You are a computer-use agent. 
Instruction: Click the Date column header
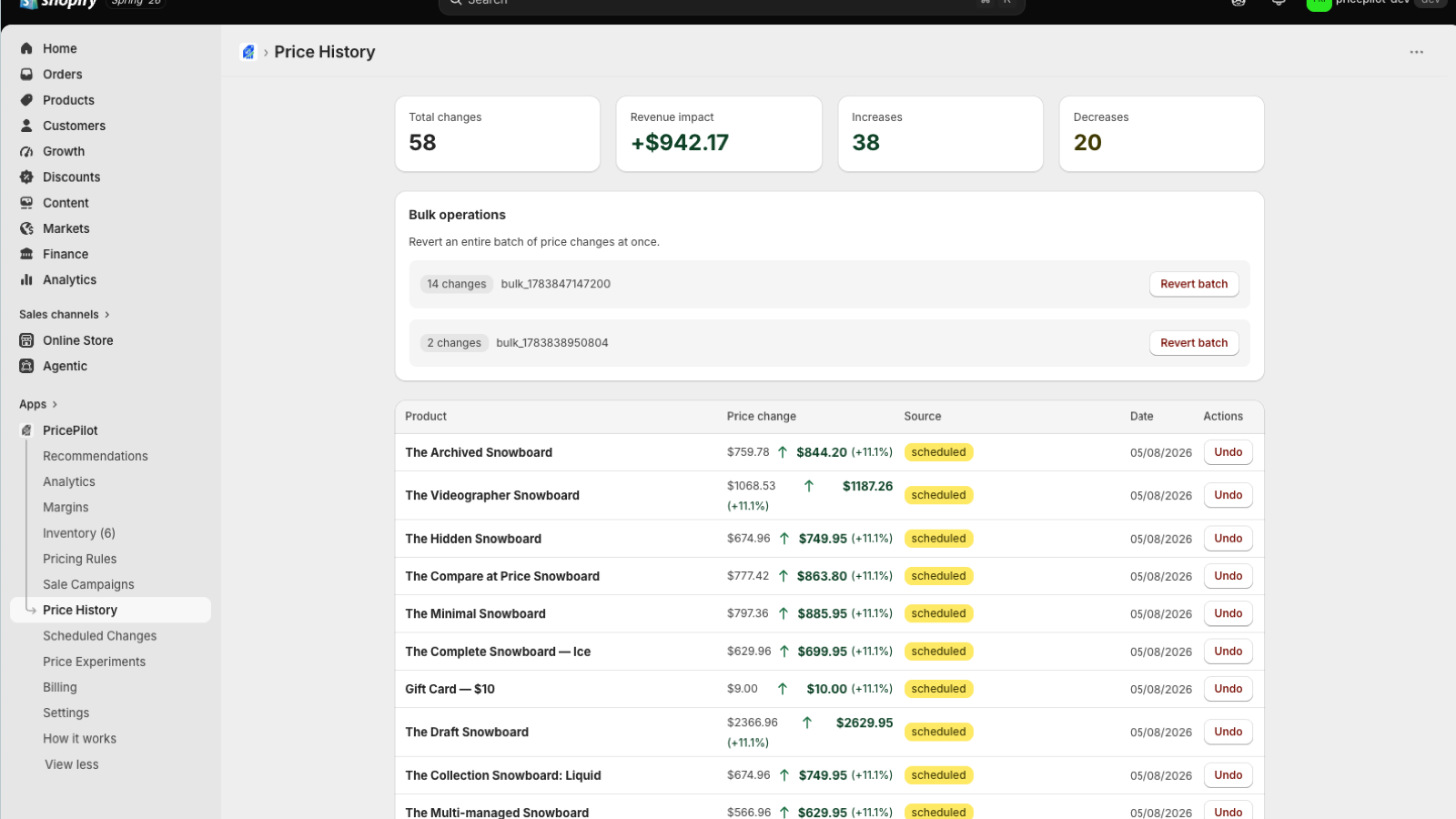(1142, 417)
